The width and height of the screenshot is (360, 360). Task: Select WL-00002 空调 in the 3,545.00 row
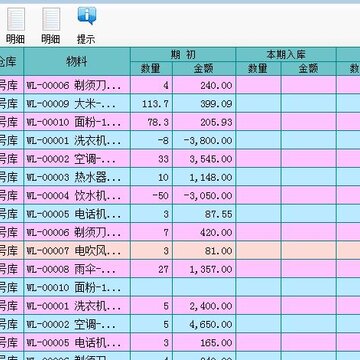77,159
